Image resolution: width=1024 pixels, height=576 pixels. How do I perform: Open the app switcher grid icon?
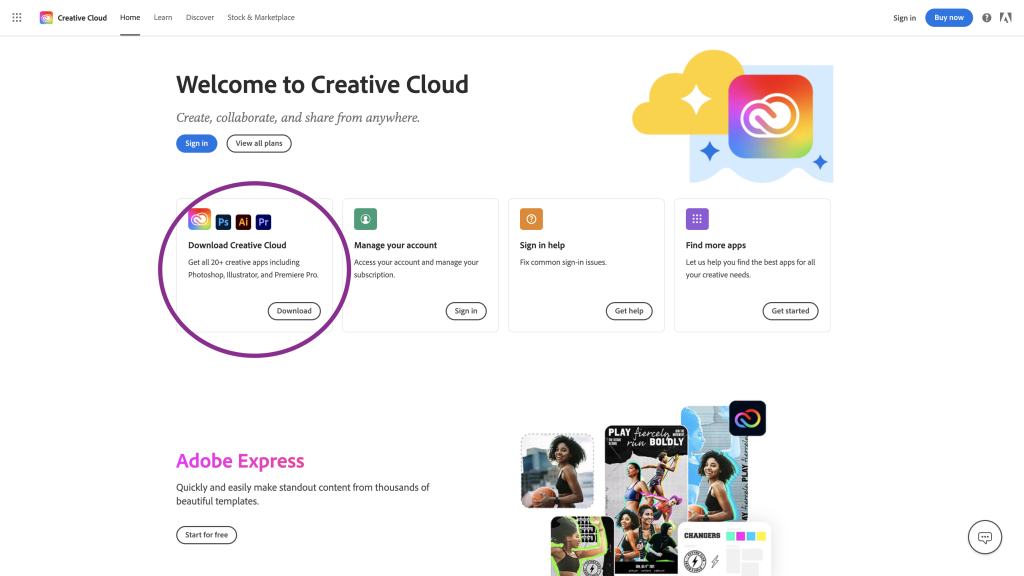[17, 17]
